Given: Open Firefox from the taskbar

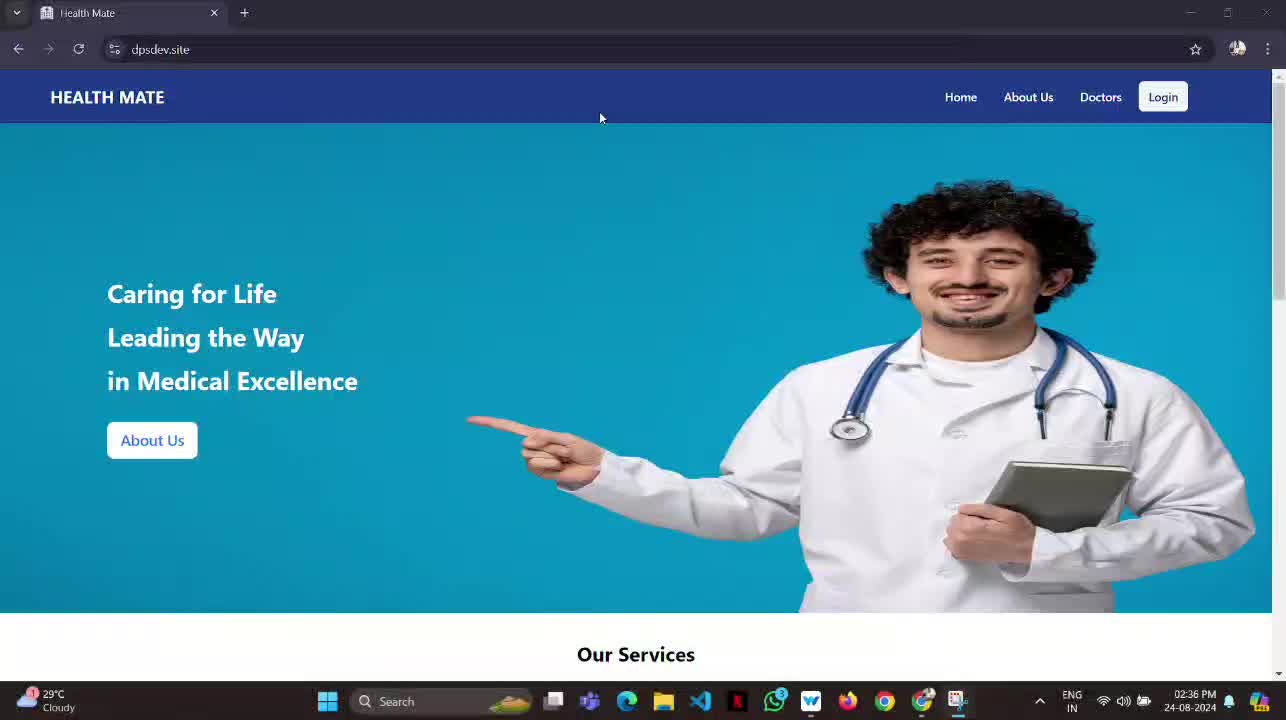Looking at the screenshot, I should pyautogui.click(x=848, y=701).
